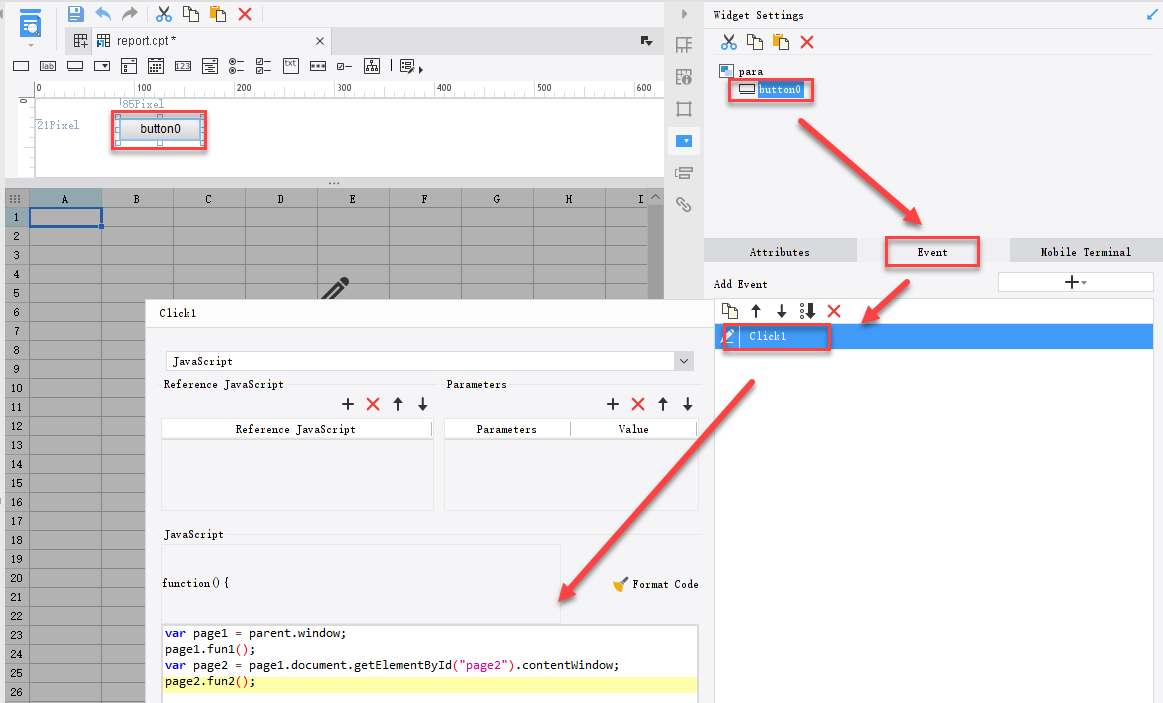Add a Reference JavaScript entry with plus
Viewport: 1163px width, 703px height.
point(348,404)
